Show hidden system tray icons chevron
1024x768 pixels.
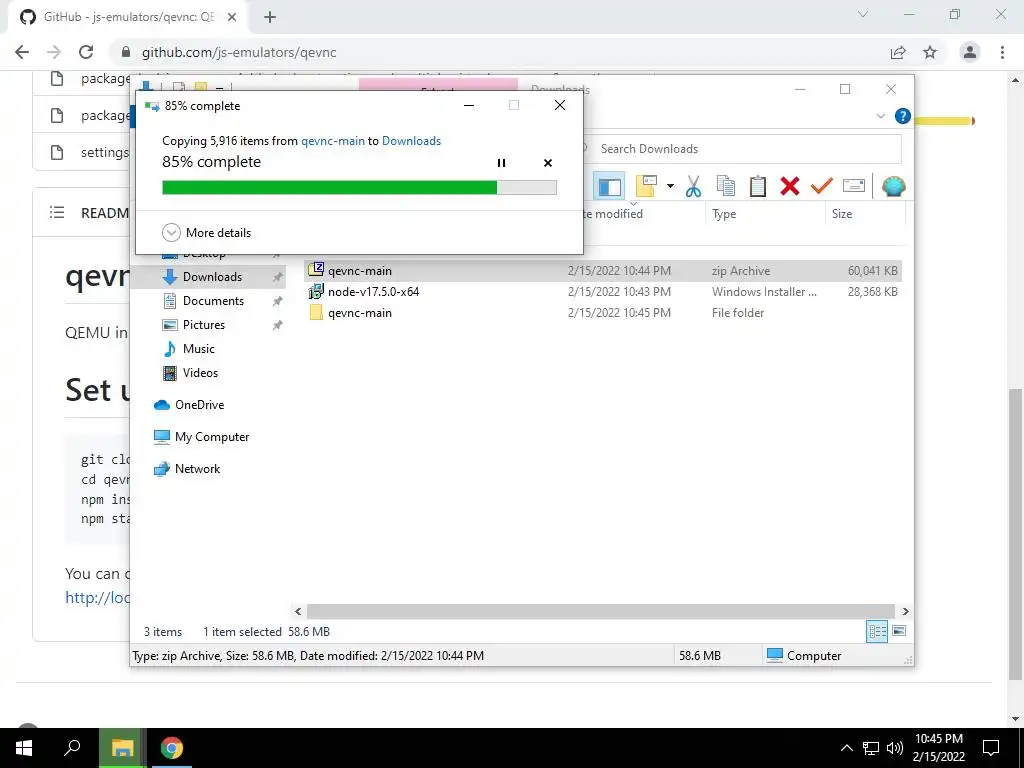[846, 748]
